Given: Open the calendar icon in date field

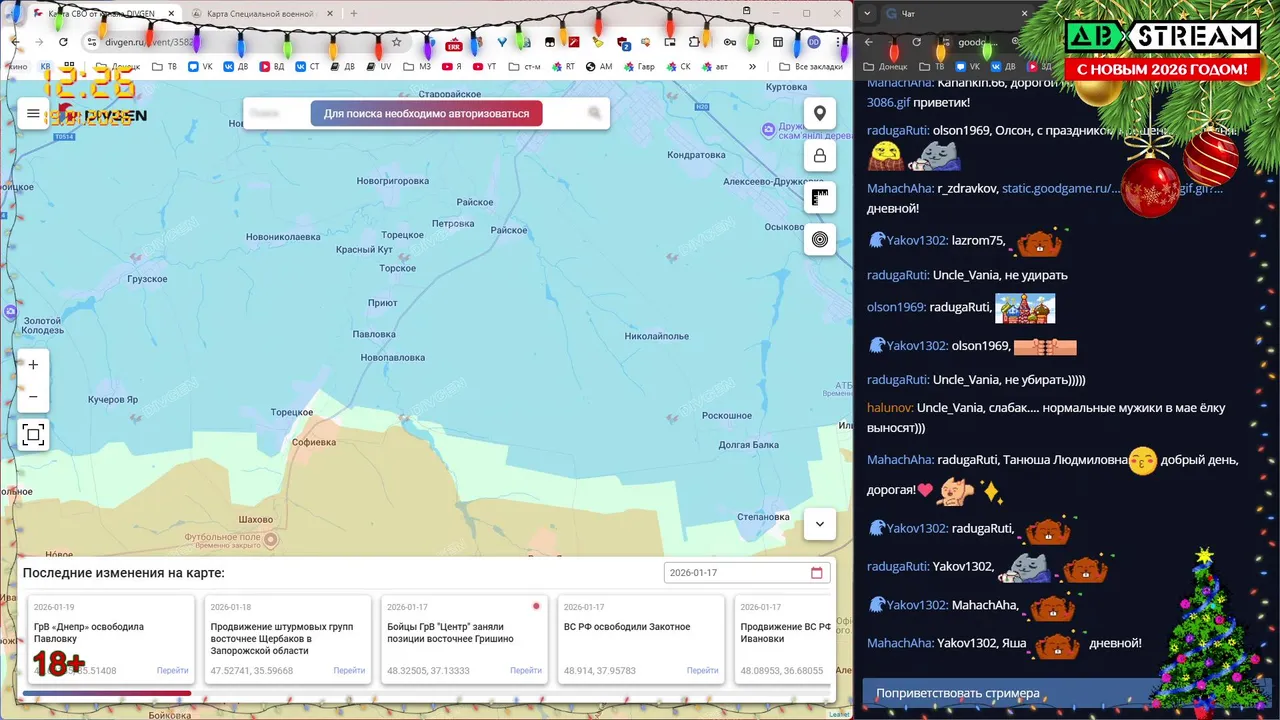Looking at the screenshot, I should (817, 573).
